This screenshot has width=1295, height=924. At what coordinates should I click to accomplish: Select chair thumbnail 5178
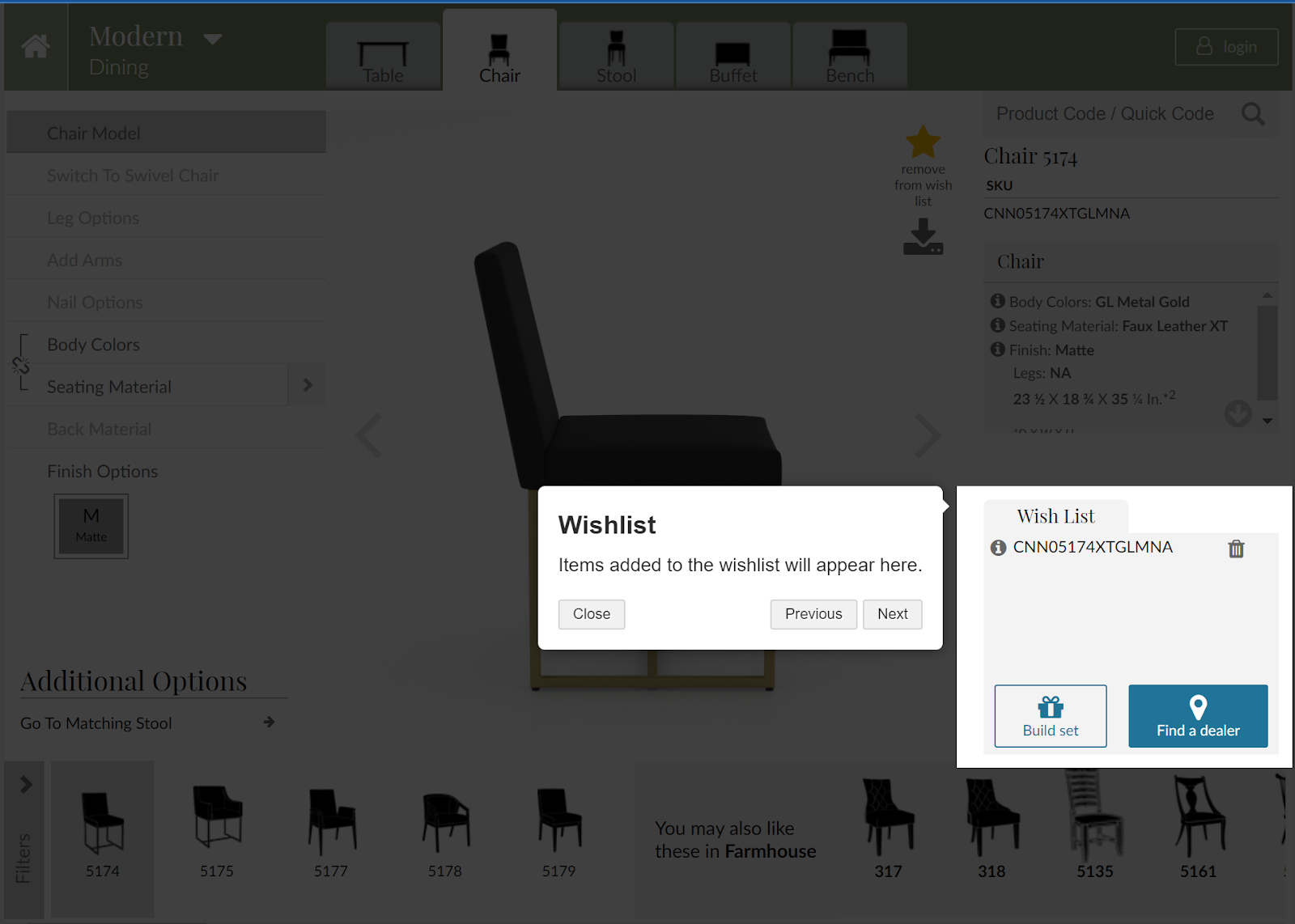445,833
